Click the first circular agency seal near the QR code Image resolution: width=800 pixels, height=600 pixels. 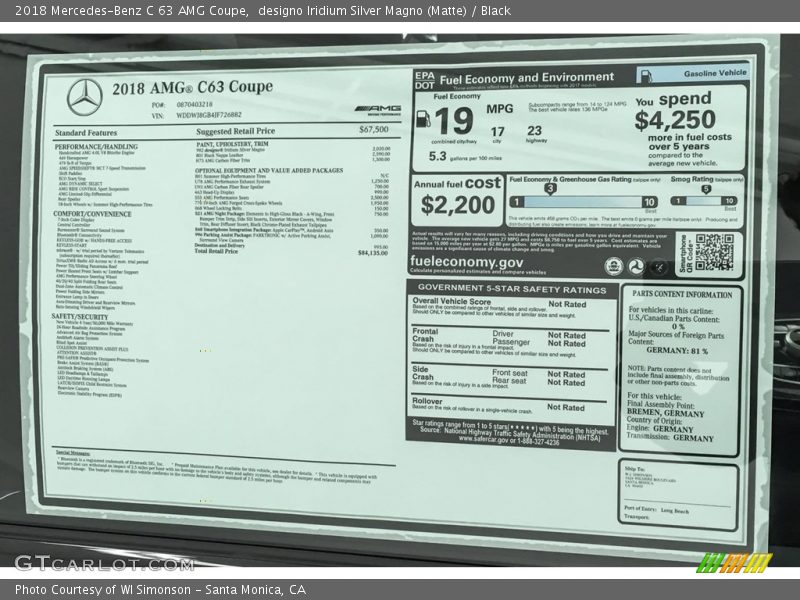tap(613, 266)
